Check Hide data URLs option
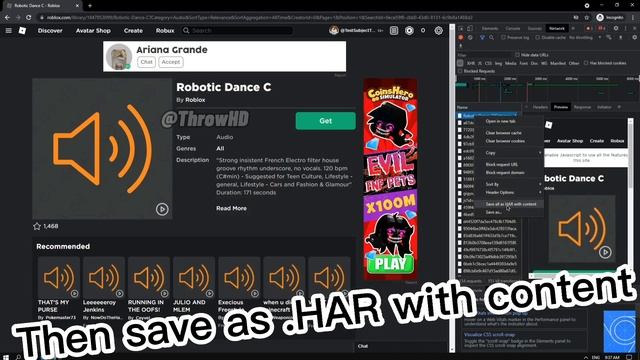640x360 pixels. pyautogui.click(x=517, y=55)
